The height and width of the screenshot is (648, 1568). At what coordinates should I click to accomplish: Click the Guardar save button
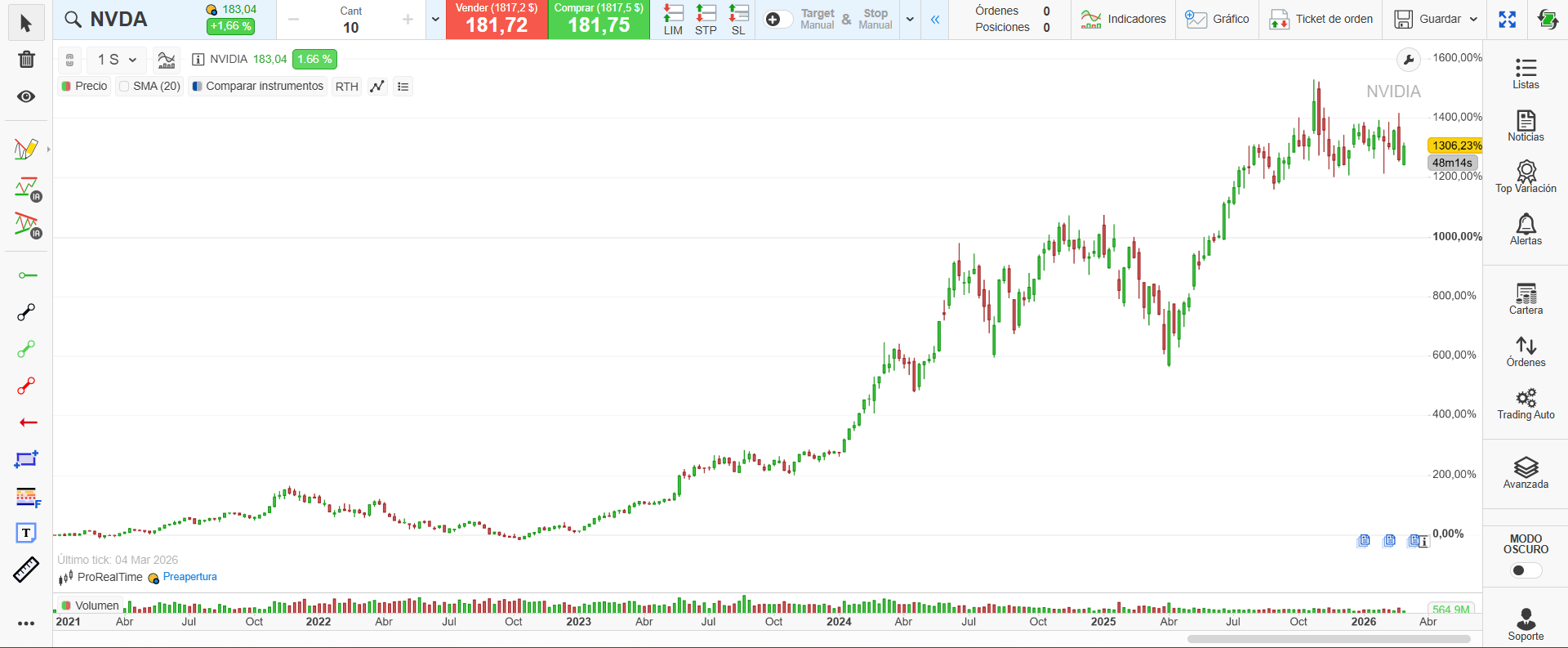[x=1428, y=20]
